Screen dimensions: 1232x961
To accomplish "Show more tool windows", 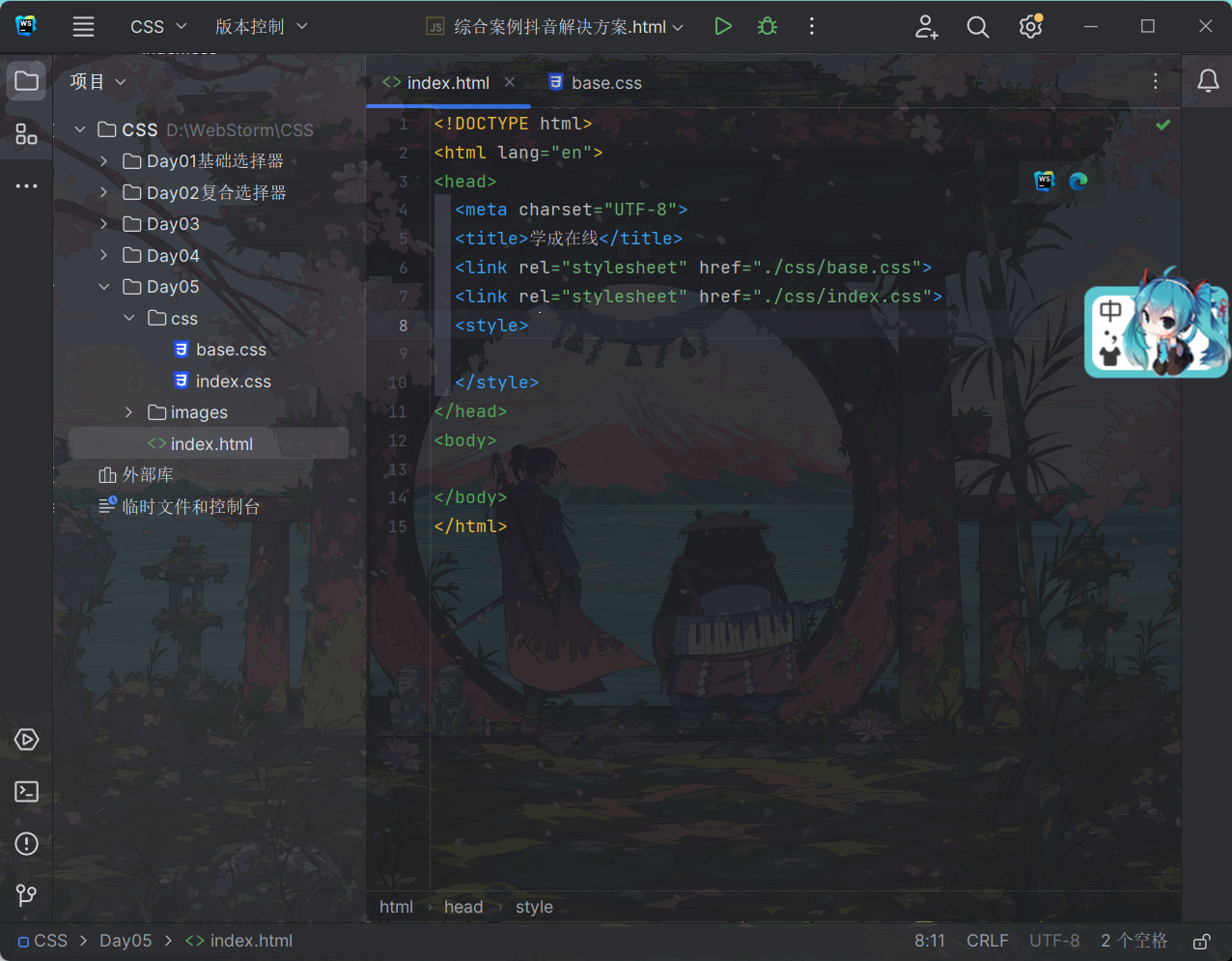I will [27, 185].
